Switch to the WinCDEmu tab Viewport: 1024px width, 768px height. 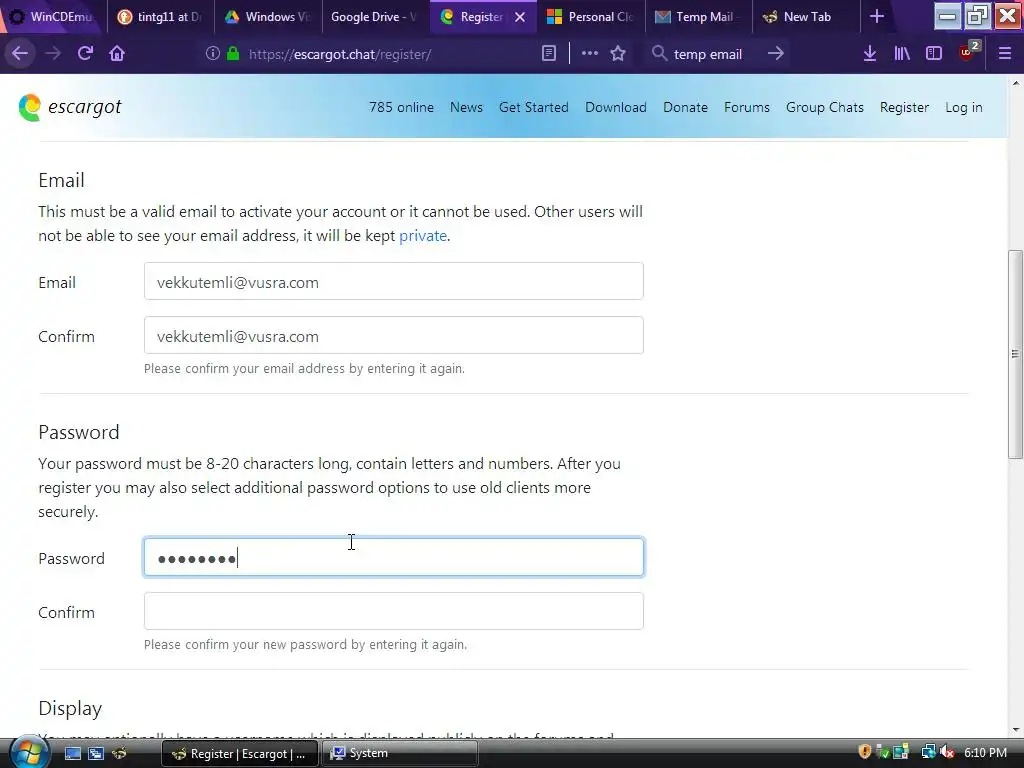tap(54, 17)
